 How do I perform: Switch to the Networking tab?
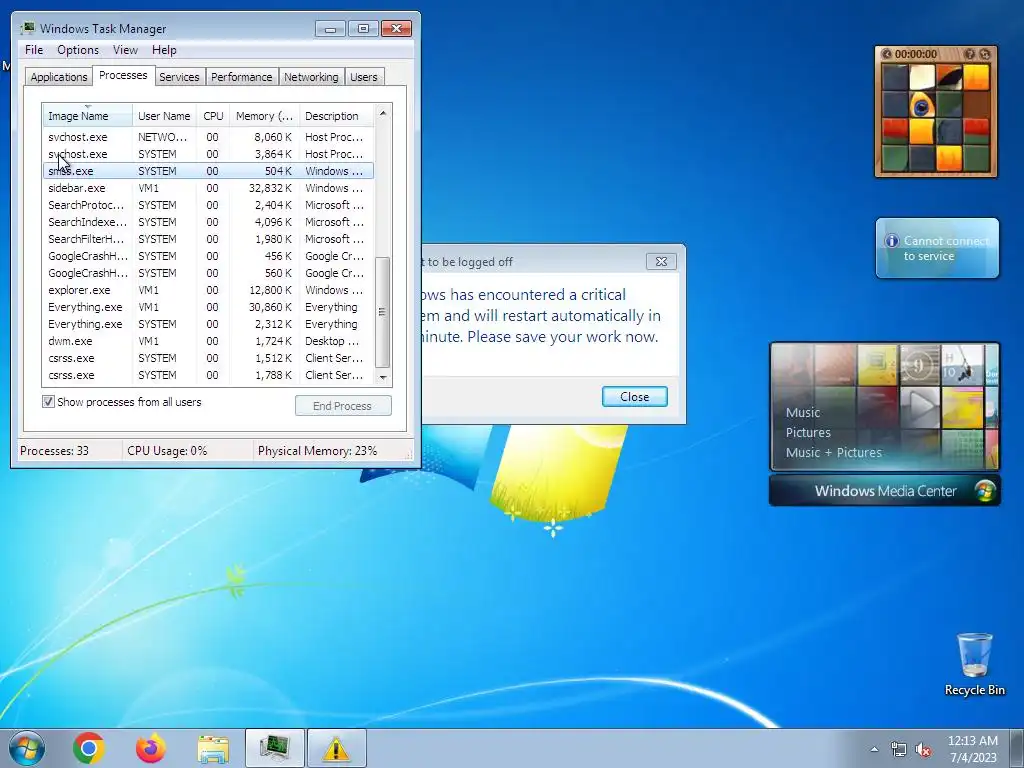[x=311, y=76]
